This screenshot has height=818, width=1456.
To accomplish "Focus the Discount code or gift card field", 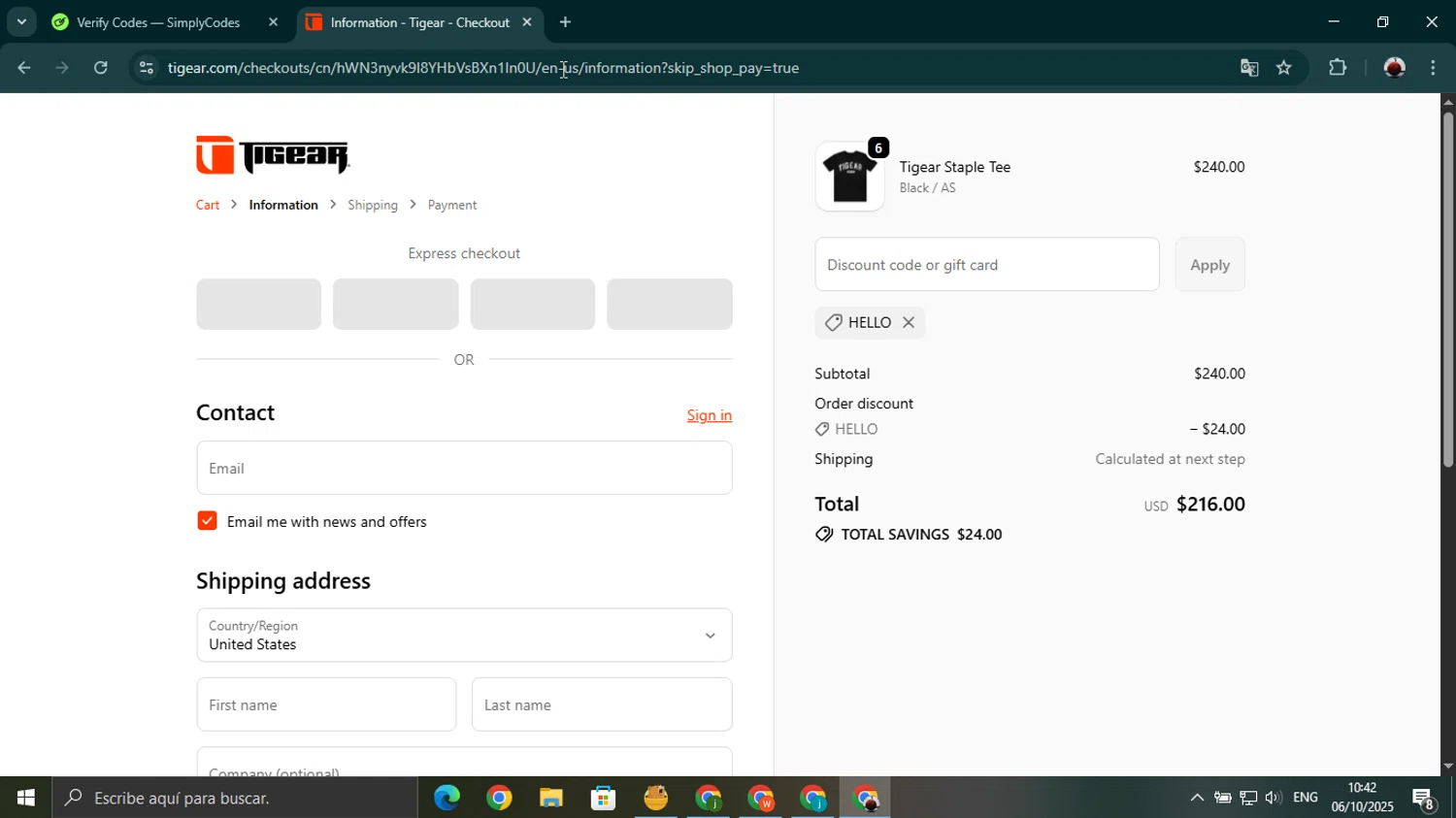I will pos(987,264).
